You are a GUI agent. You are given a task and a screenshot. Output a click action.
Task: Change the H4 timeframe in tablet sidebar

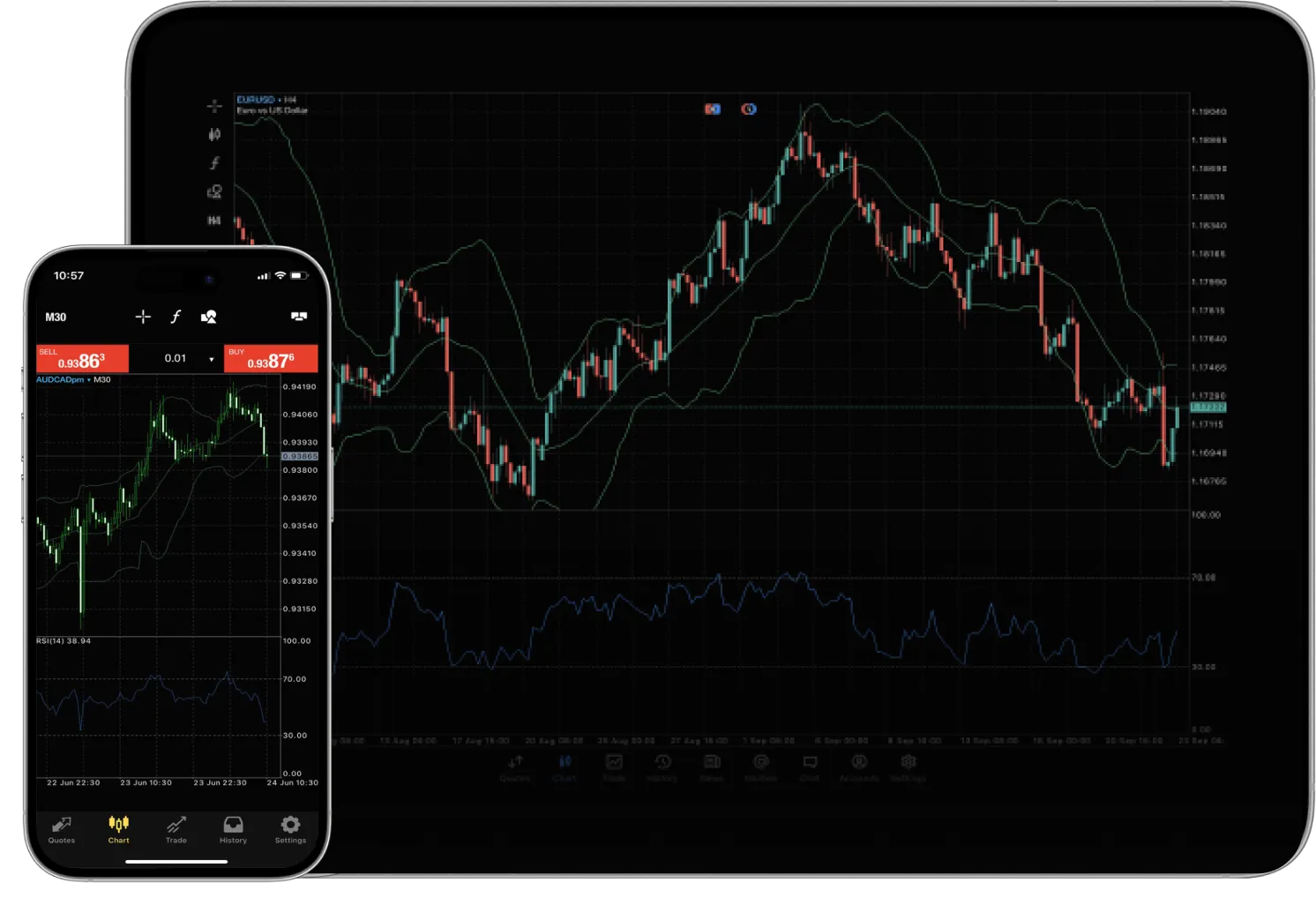[214, 221]
